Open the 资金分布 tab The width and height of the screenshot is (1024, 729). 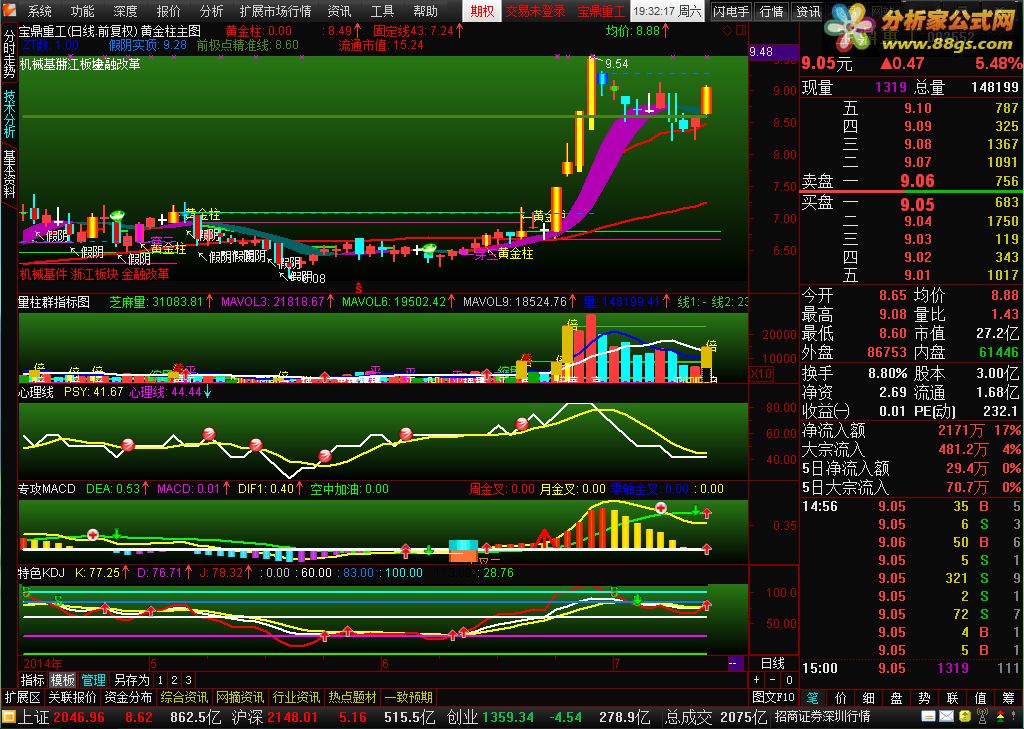(x=128, y=698)
